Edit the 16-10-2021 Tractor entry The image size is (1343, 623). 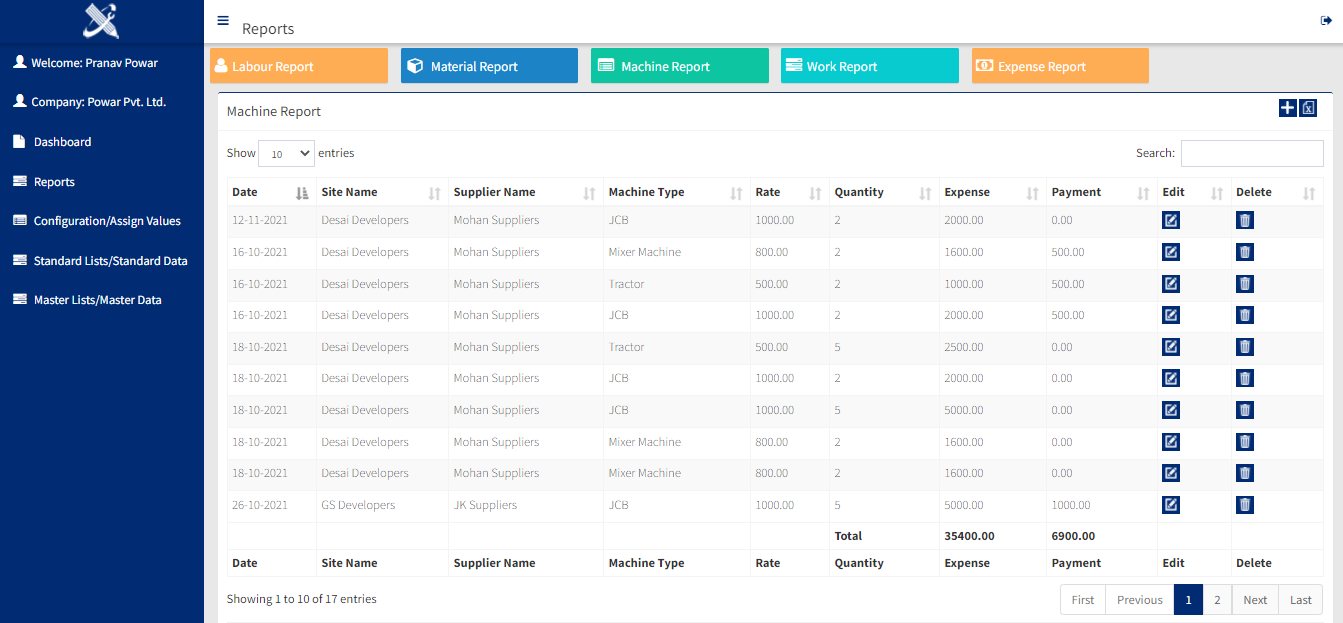(x=1171, y=284)
